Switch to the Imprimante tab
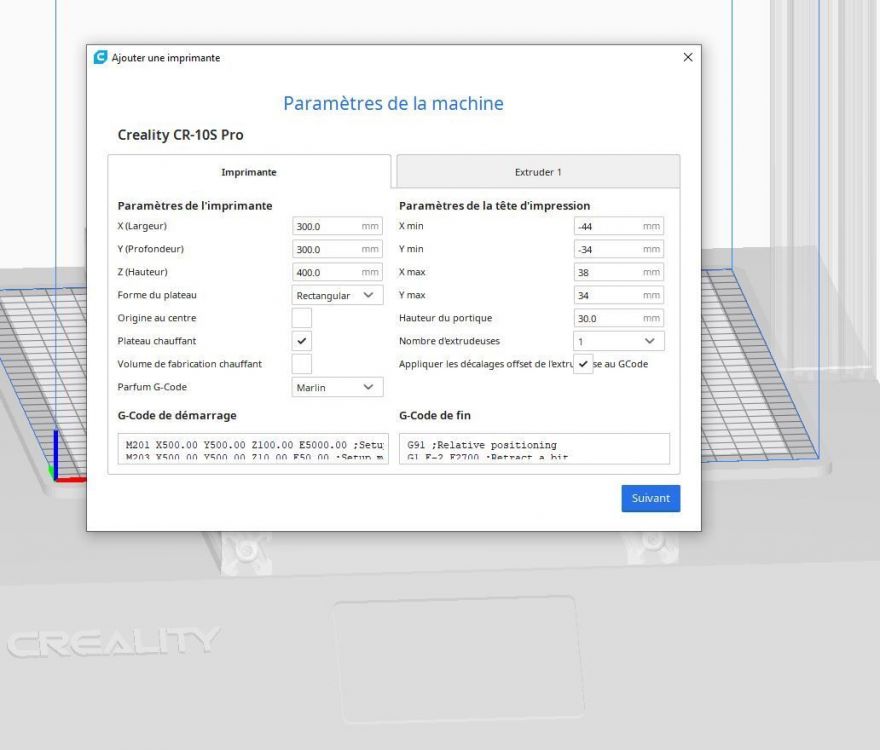 [x=249, y=172]
